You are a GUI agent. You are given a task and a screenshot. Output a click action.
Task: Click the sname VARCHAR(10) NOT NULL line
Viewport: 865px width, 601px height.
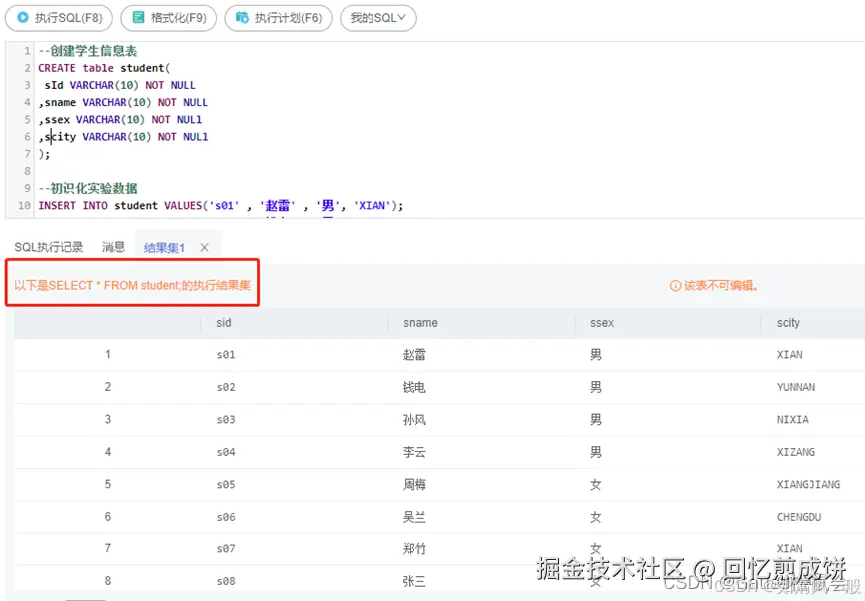[x=123, y=103]
